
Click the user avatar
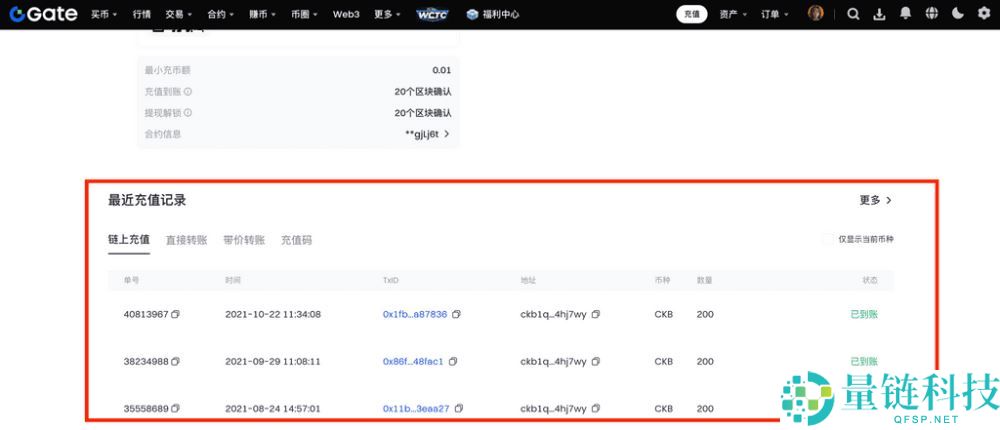point(816,13)
